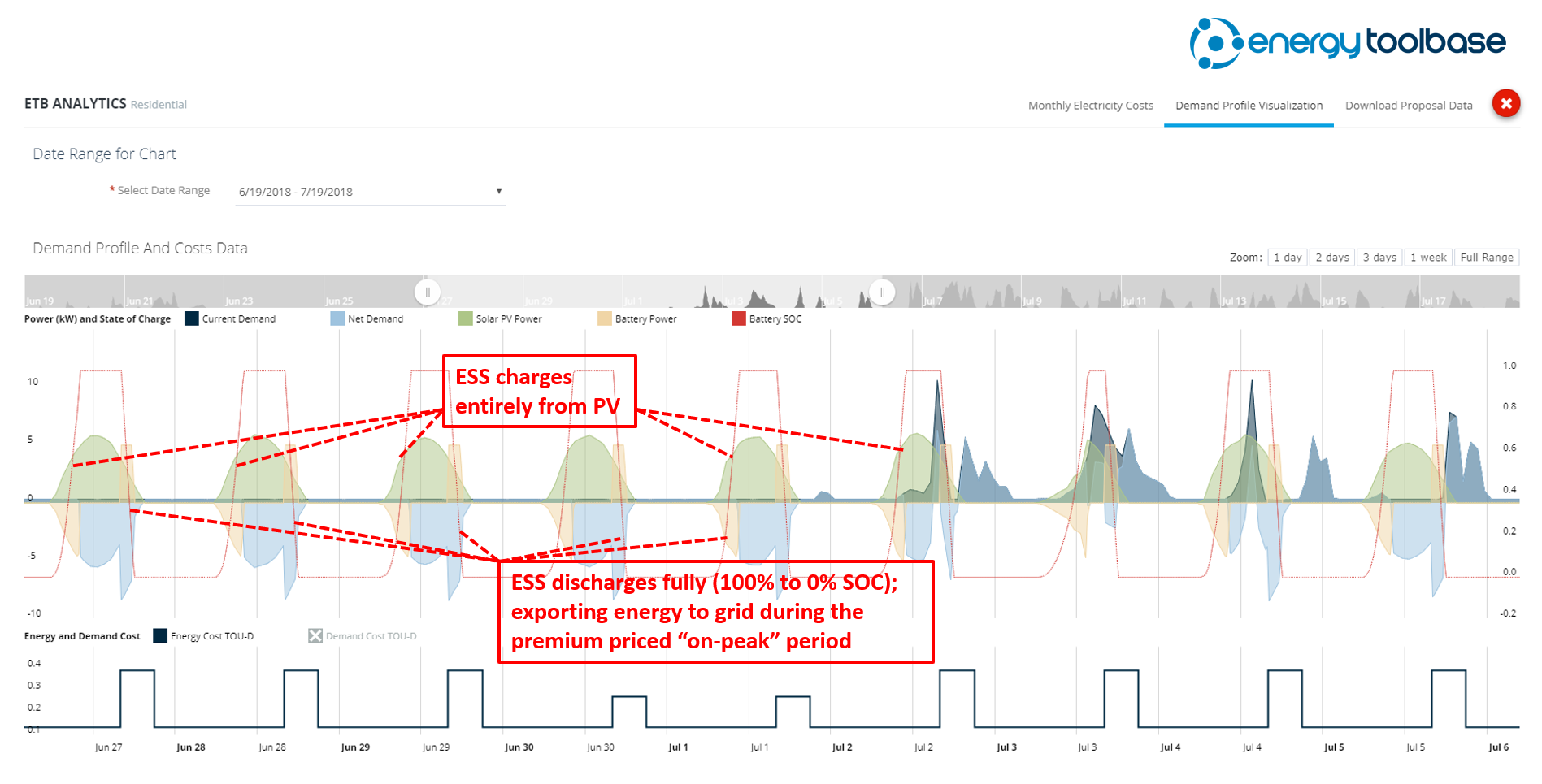Screen dimensions: 1542x784
Task: Open the Select Date Range dropdown
Action: pos(371,192)
